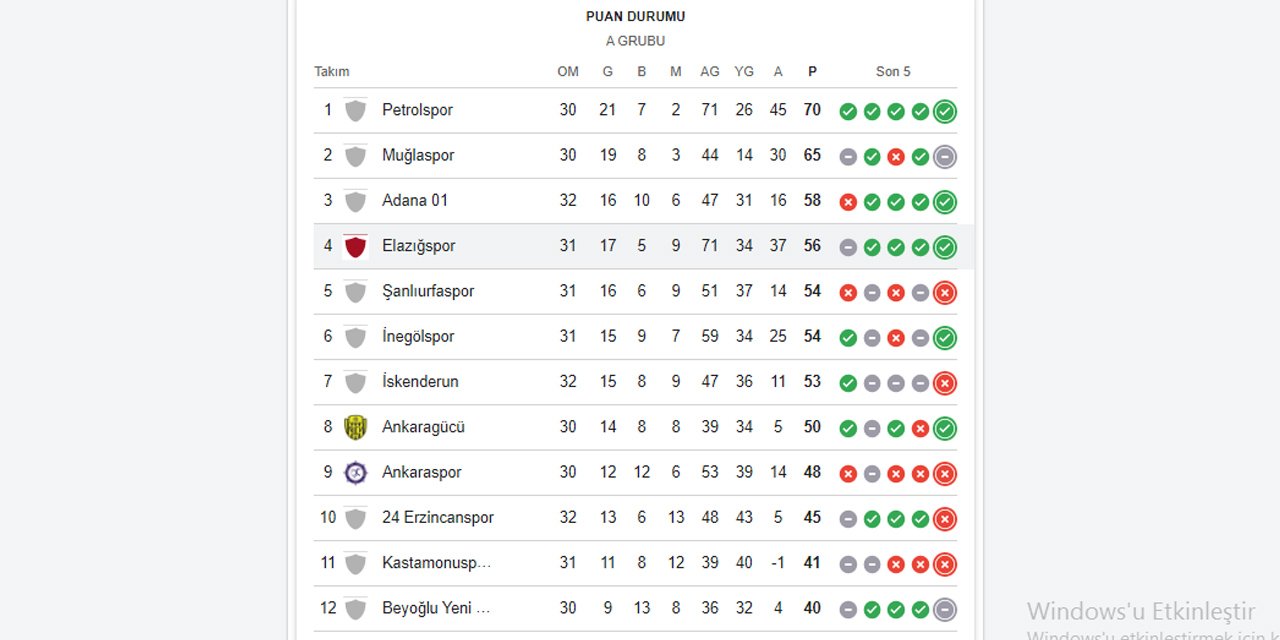Viewport: 1280px width, 640px height.
Task: Click İskenderun's final loss icon
Action: click(944, 382)
